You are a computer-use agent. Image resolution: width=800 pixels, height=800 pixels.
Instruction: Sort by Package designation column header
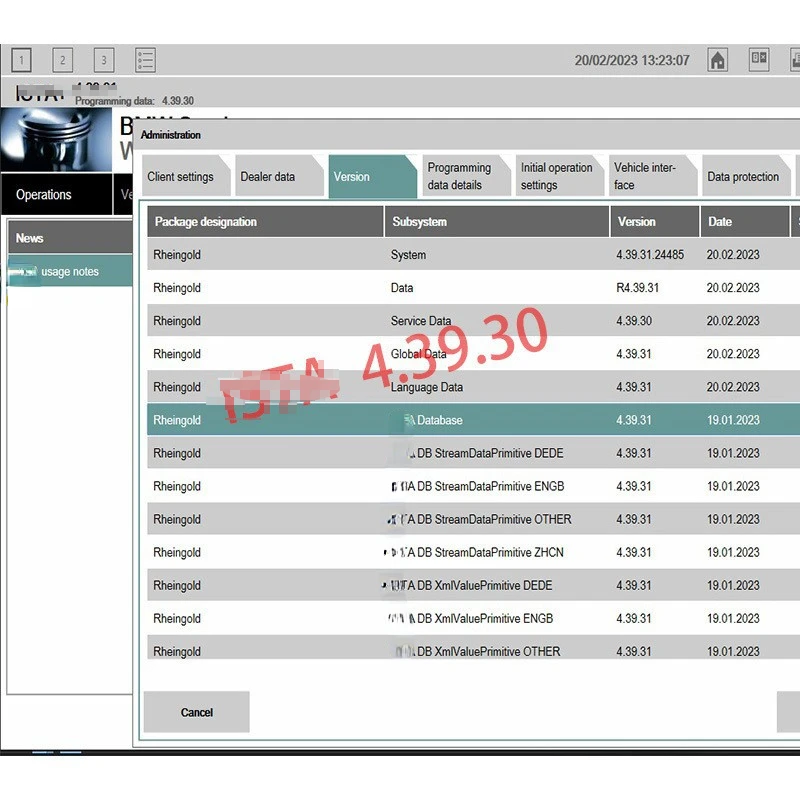pyautogui.click(x=265, y=222)
